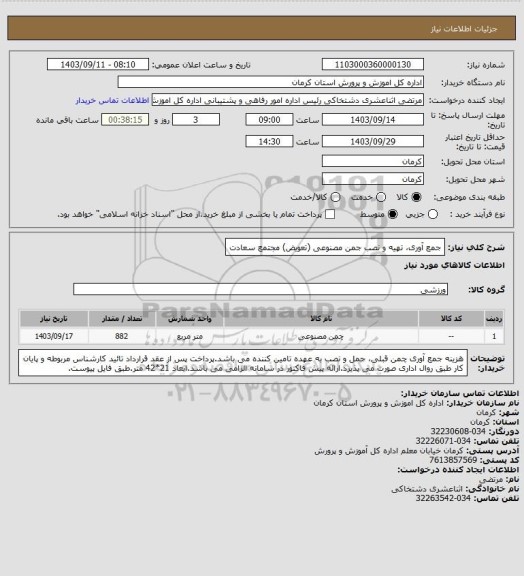Click the family name اثناعشری دشتخاکی
524x576 pixels.
[x=427, y=489]
